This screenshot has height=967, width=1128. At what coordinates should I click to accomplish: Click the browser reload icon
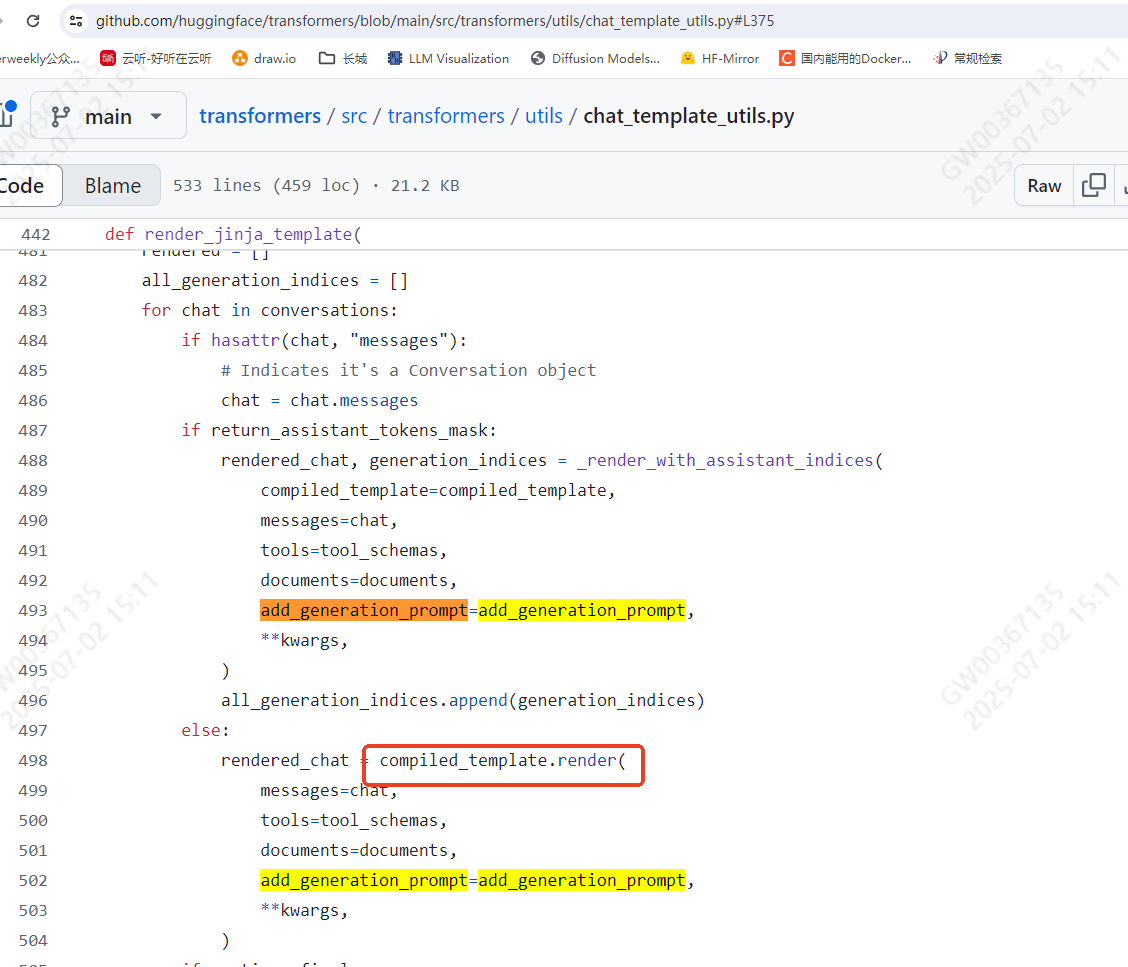[x=33, y=21]
